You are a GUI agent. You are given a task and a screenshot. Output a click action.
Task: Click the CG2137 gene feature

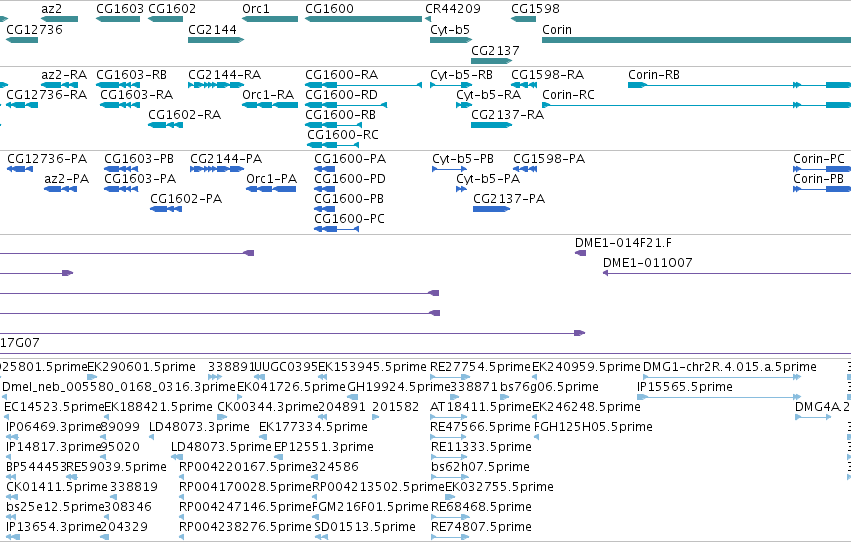[x=492, y=61]
